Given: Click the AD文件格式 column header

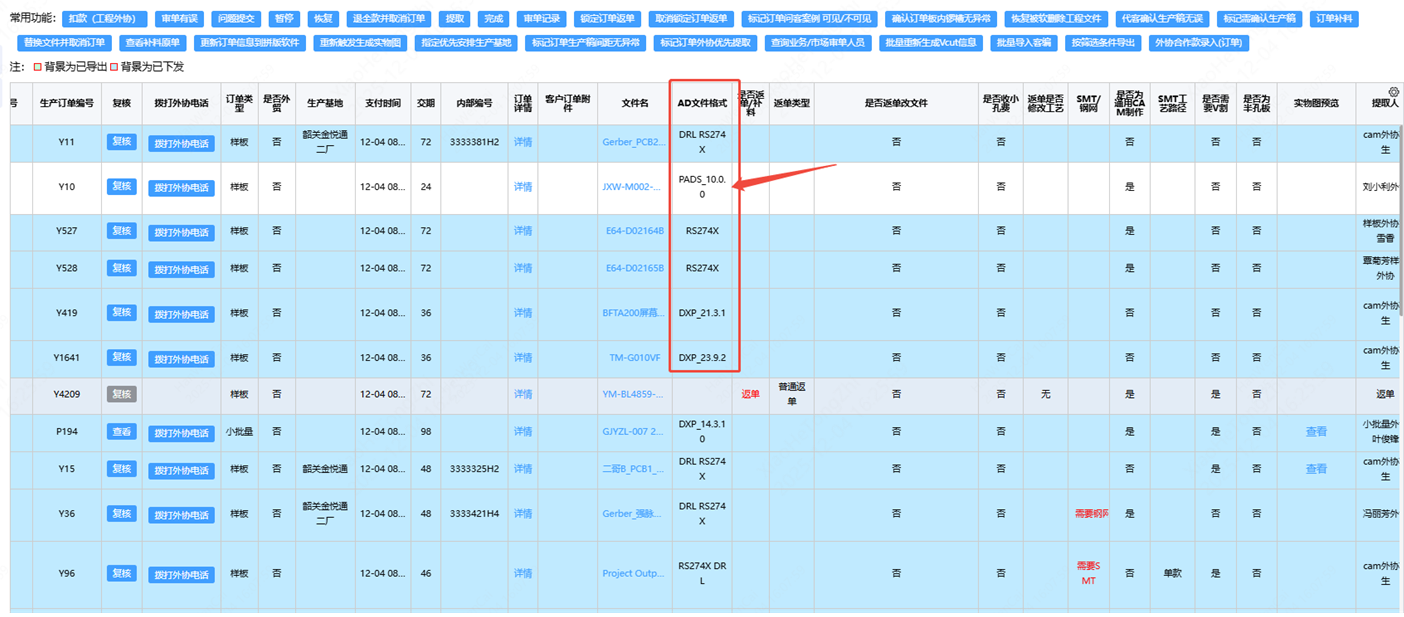Looking at the screenshot, I should pyautogui.click(x=702, y=103).
